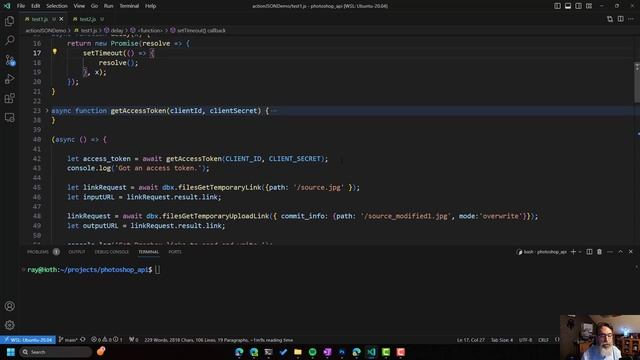Image resolution: width=640 pixels, height=360 pixels.
Task: Switch to the test1.js editor tab
Action: [40, 19]
